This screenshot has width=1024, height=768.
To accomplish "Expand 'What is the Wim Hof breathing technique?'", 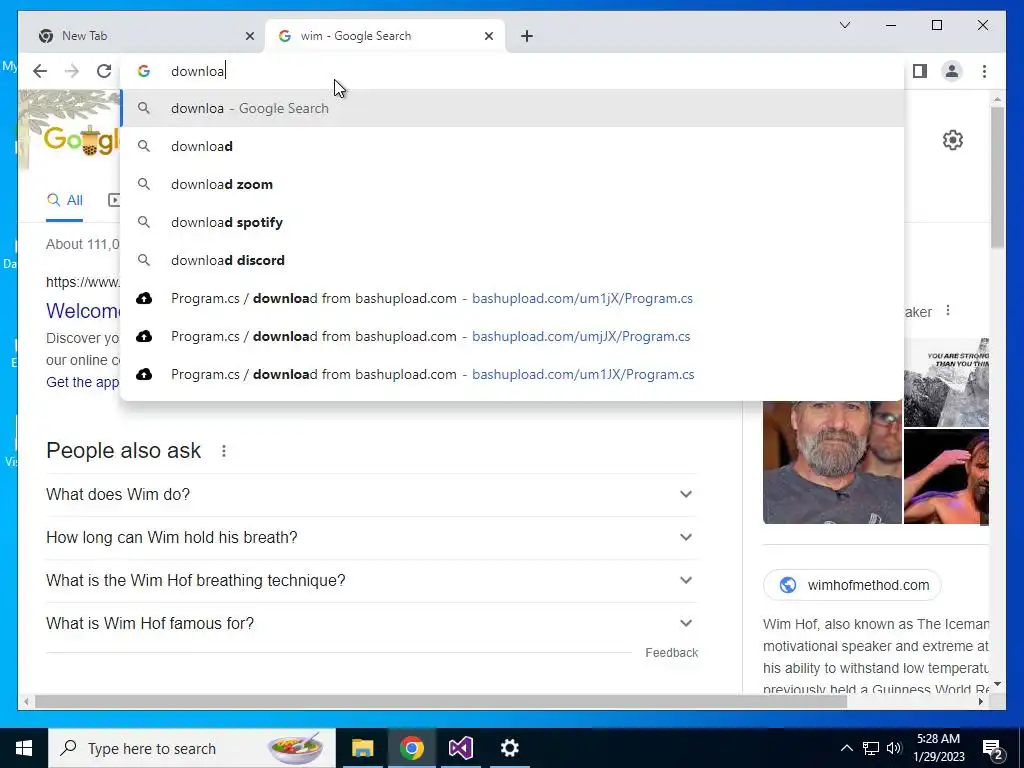I will tap(372, 581).
